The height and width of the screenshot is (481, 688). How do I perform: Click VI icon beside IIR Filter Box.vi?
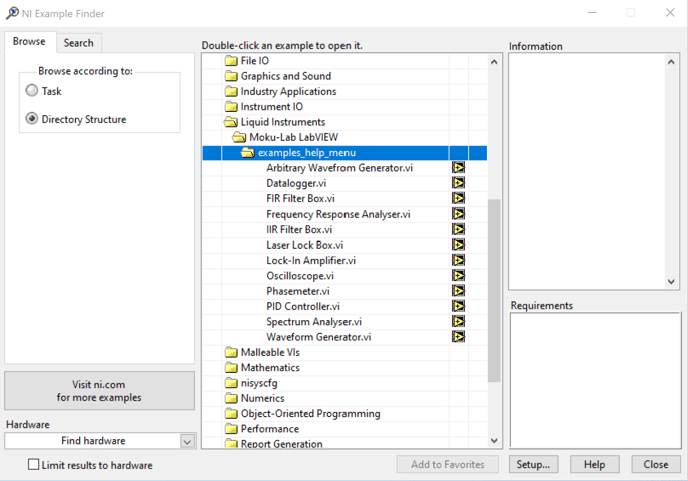pyautogui.click(x=459, y=229)
